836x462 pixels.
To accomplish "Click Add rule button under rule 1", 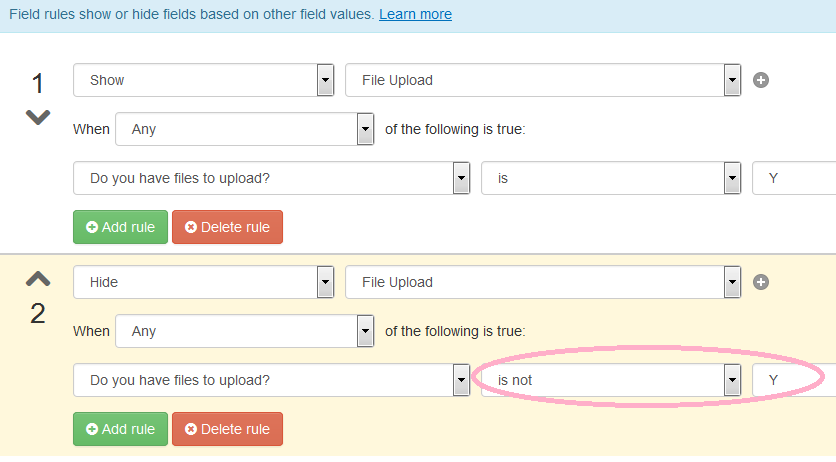I will [x=120, y=227].
